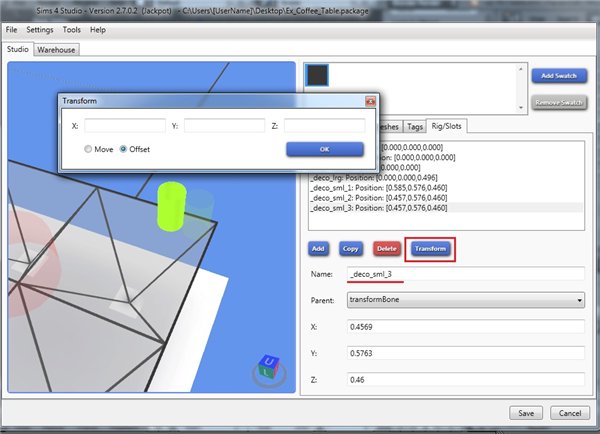Screen dimensions: 600x434
Task: Delete the selected slot with the red button
Action: click(x=385, y=247)
